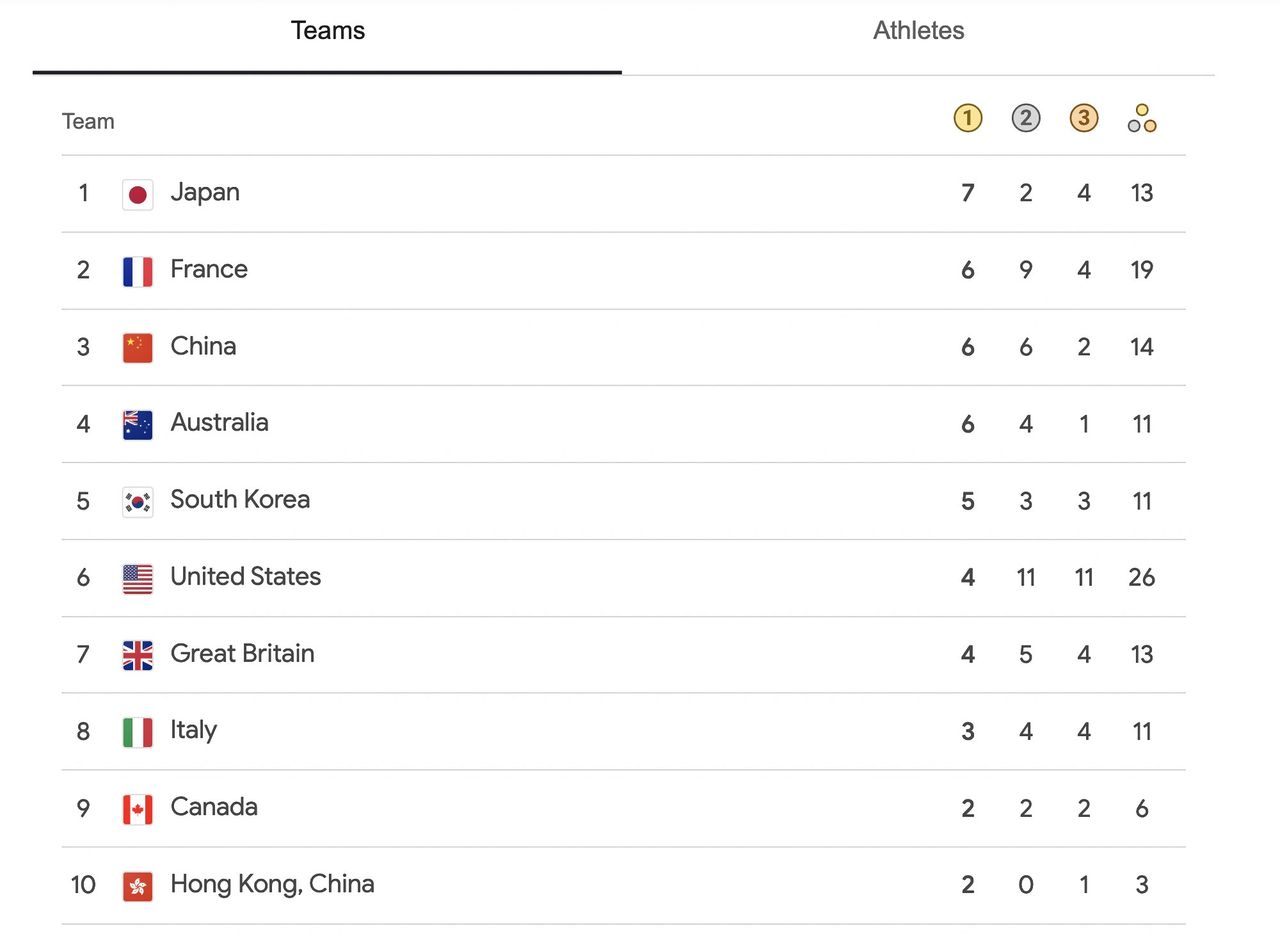Click the gold medal column icon
The height and width of the screenshot is (934, 1280).
(967, 119)
